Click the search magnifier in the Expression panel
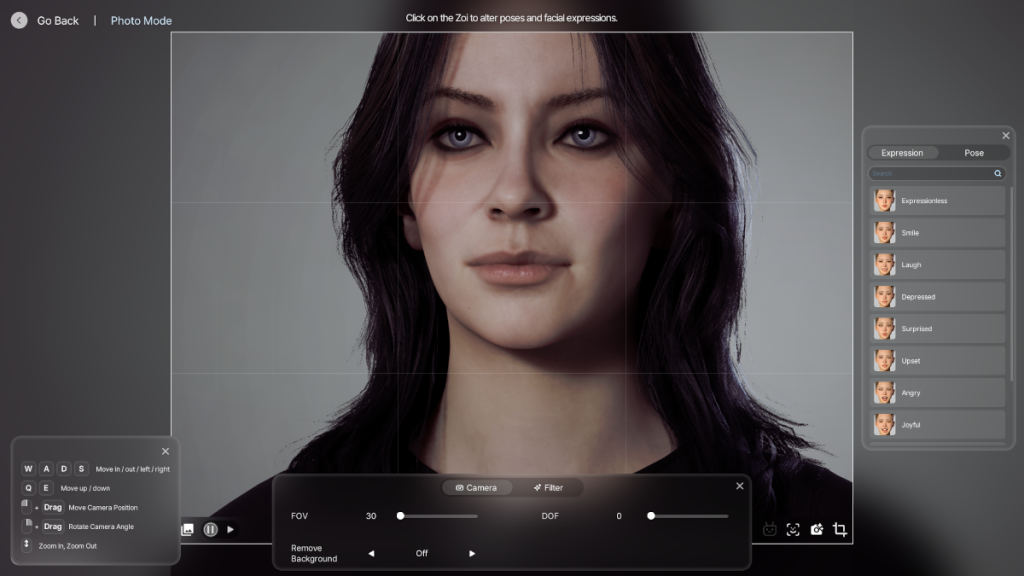Viewport: 1024px width, 576px height. coord(997,173)
